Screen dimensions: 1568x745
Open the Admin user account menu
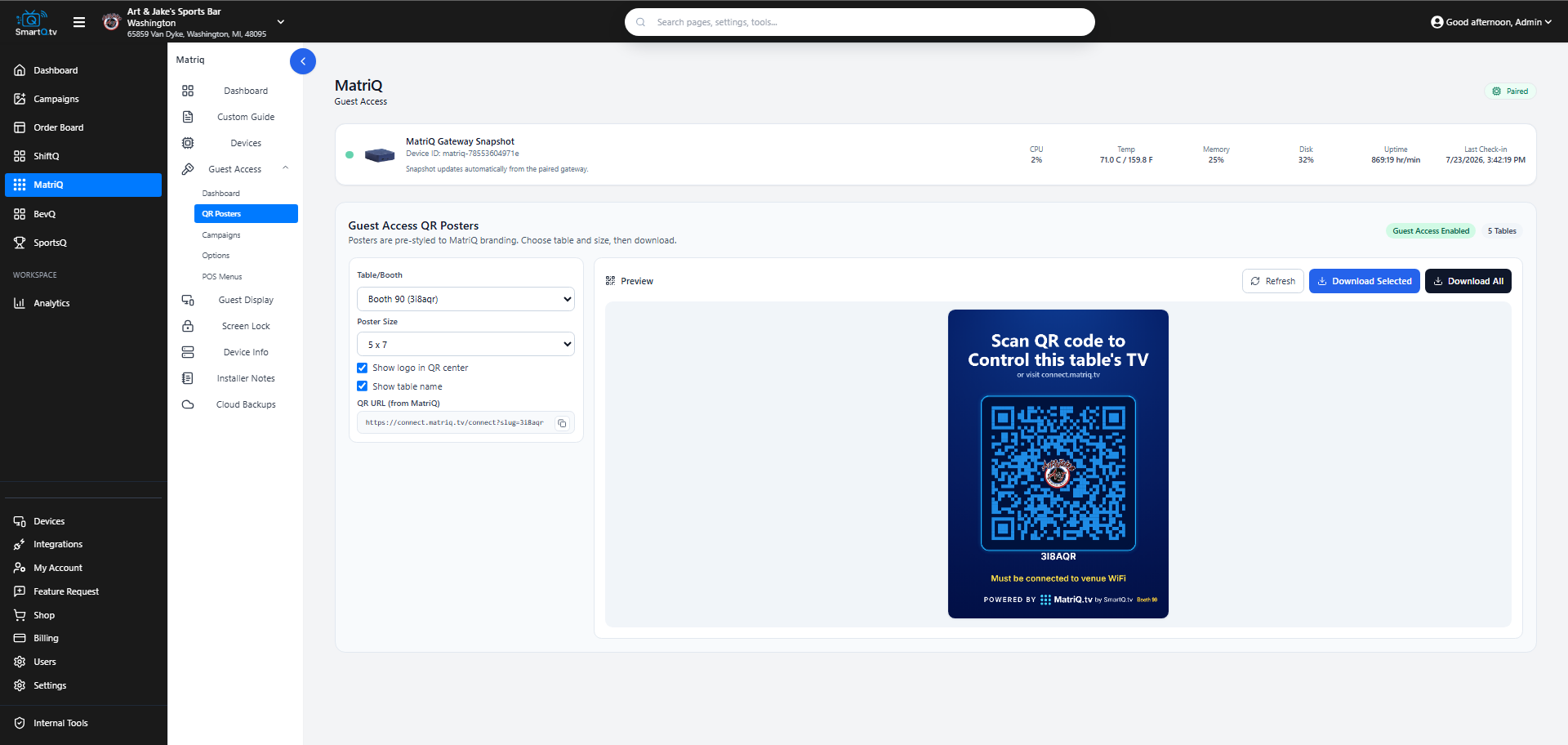pyautogui.click(x=1491, y=22)
